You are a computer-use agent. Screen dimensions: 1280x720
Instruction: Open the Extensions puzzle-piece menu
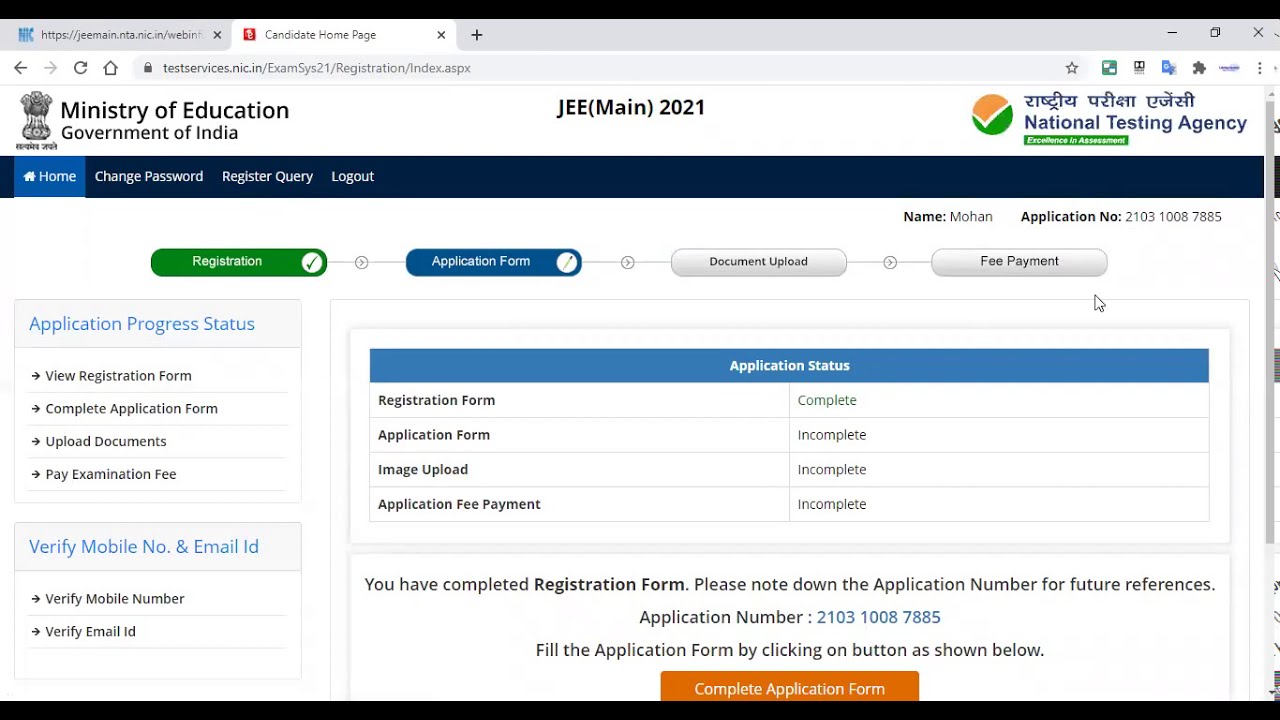[1199, 68]
